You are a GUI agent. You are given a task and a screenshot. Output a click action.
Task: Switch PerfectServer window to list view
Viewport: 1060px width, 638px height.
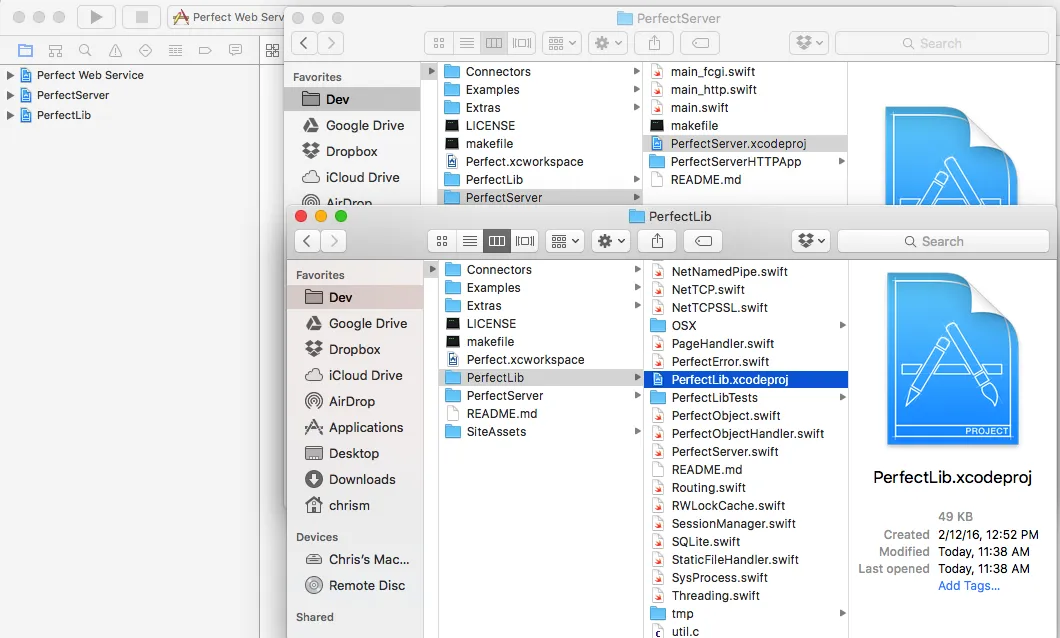point(466,43)
